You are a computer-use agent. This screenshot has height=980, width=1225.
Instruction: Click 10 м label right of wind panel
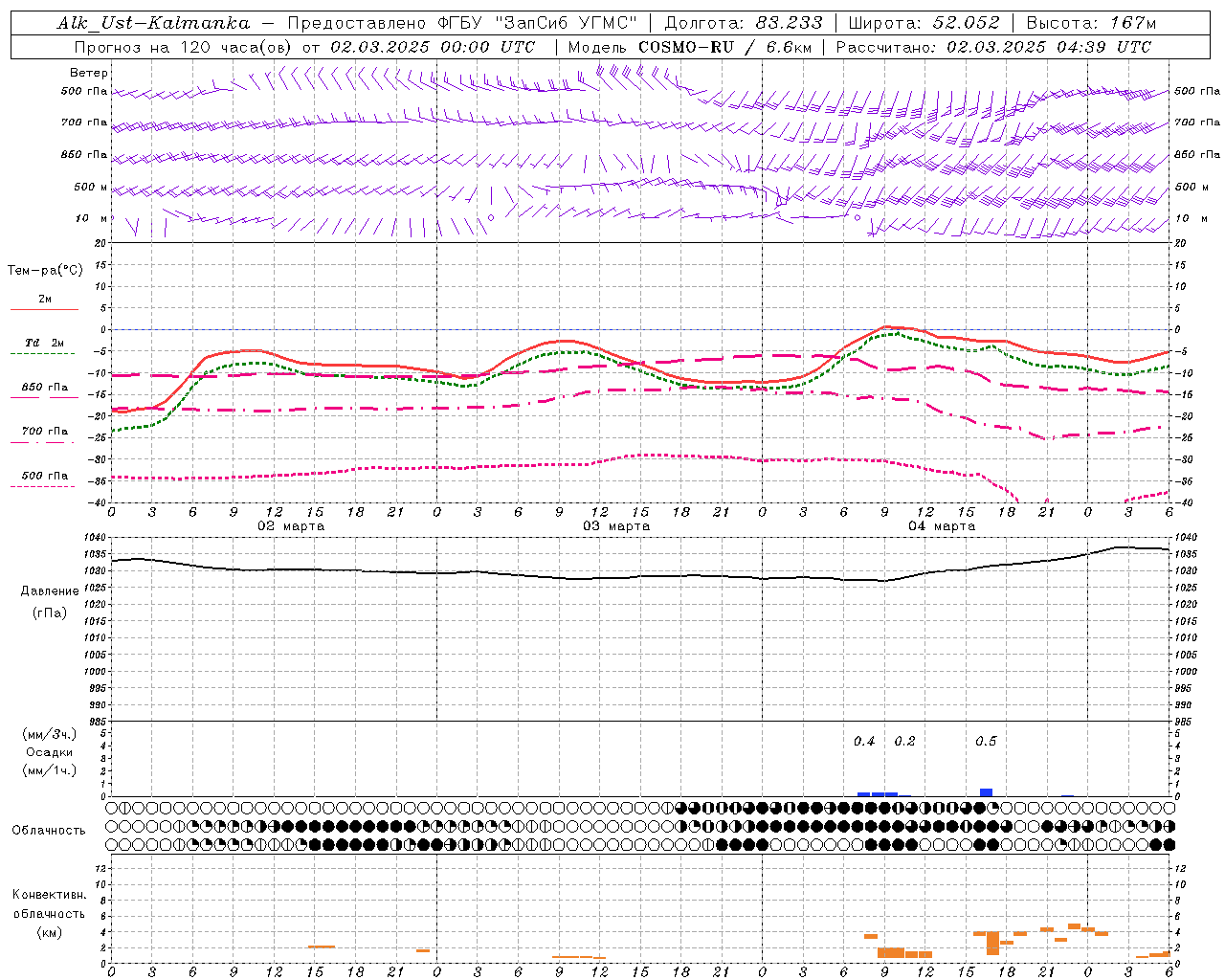click(1192, 218)
